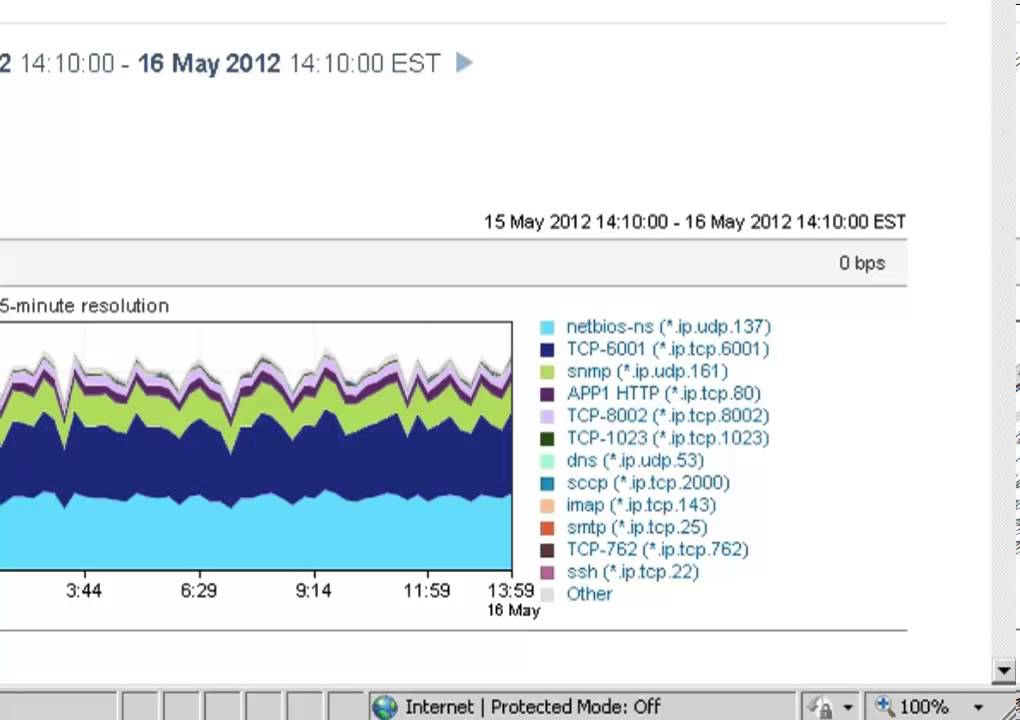This screenshot has height=720, width=1020.
Task: Open the TCP-762 (*.ip.tcp.762) link
Action: (657, 550)
